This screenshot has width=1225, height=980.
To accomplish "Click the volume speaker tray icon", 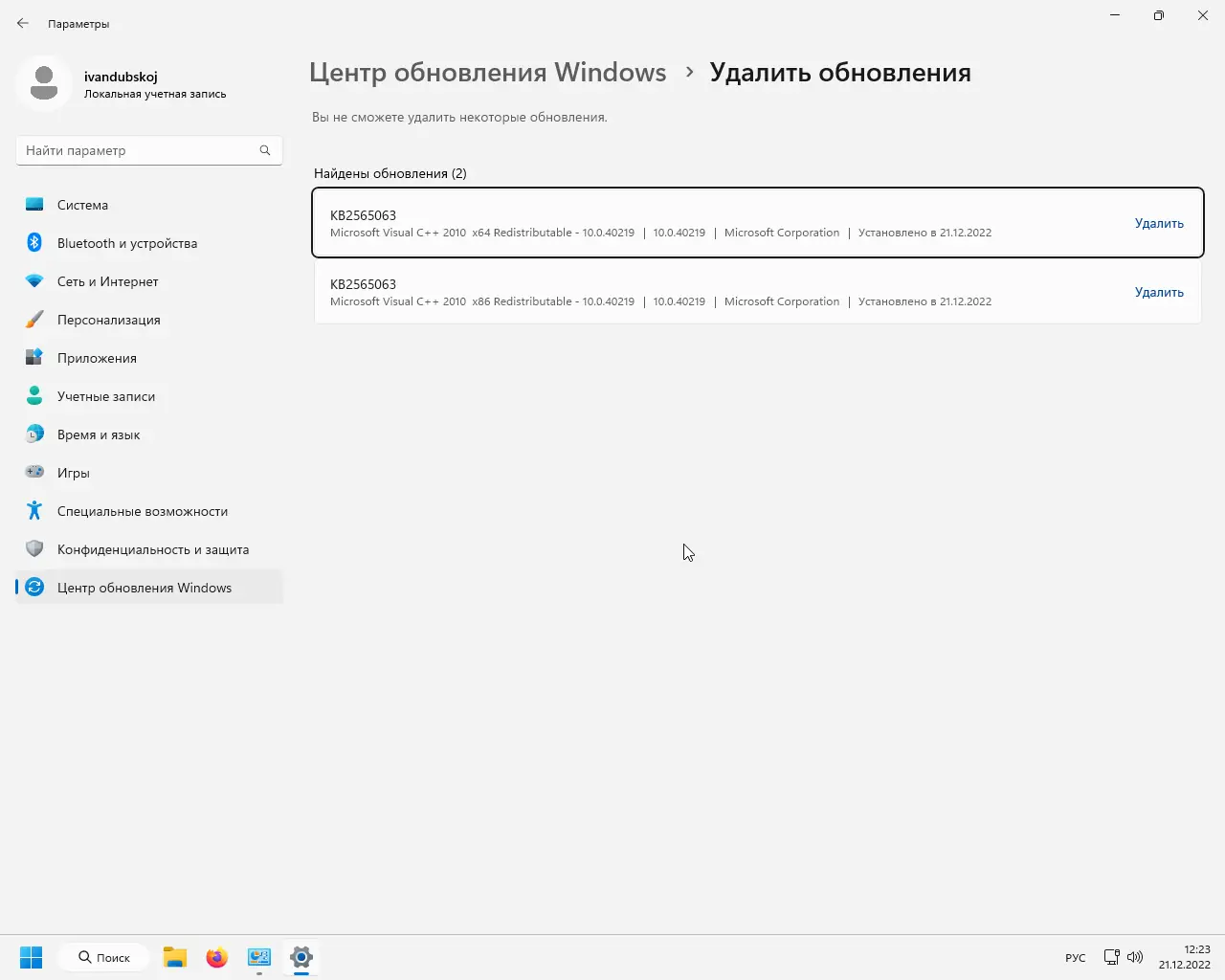I will click(x=1135, y=957).
